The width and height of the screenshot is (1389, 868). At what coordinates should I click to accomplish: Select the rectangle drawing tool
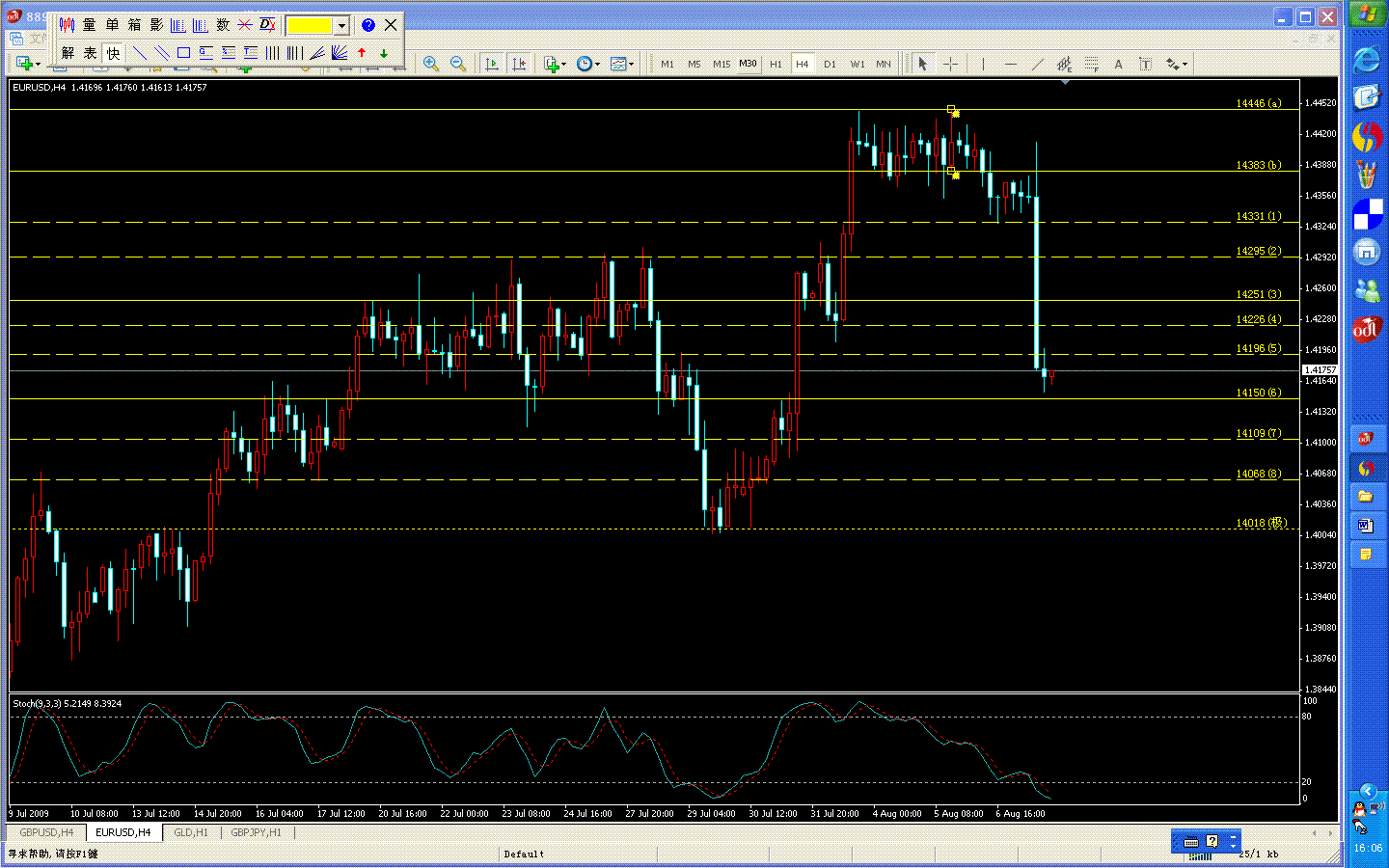click(x=183, y=53)
